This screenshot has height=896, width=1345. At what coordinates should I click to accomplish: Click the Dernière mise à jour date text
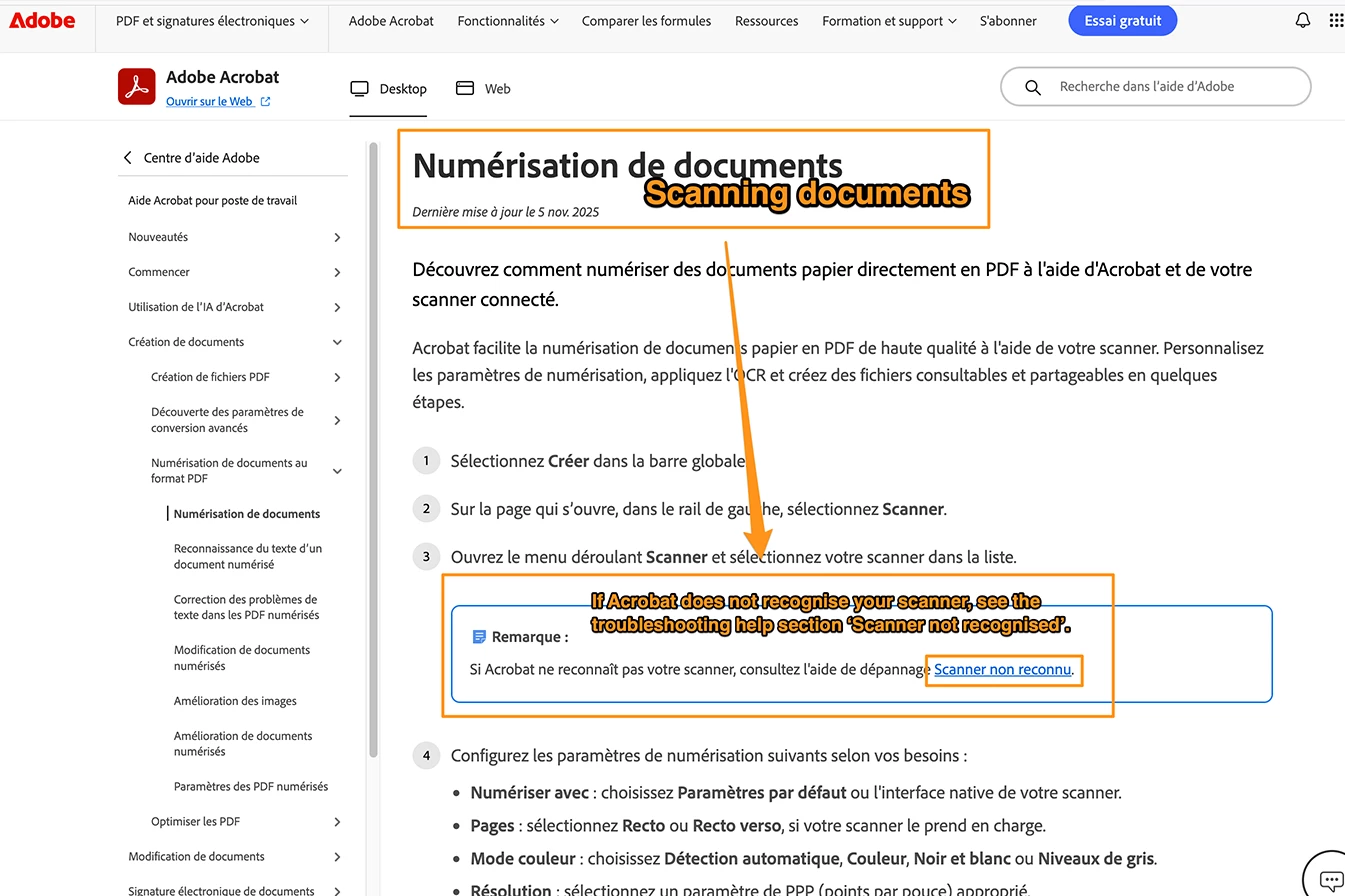506,212
